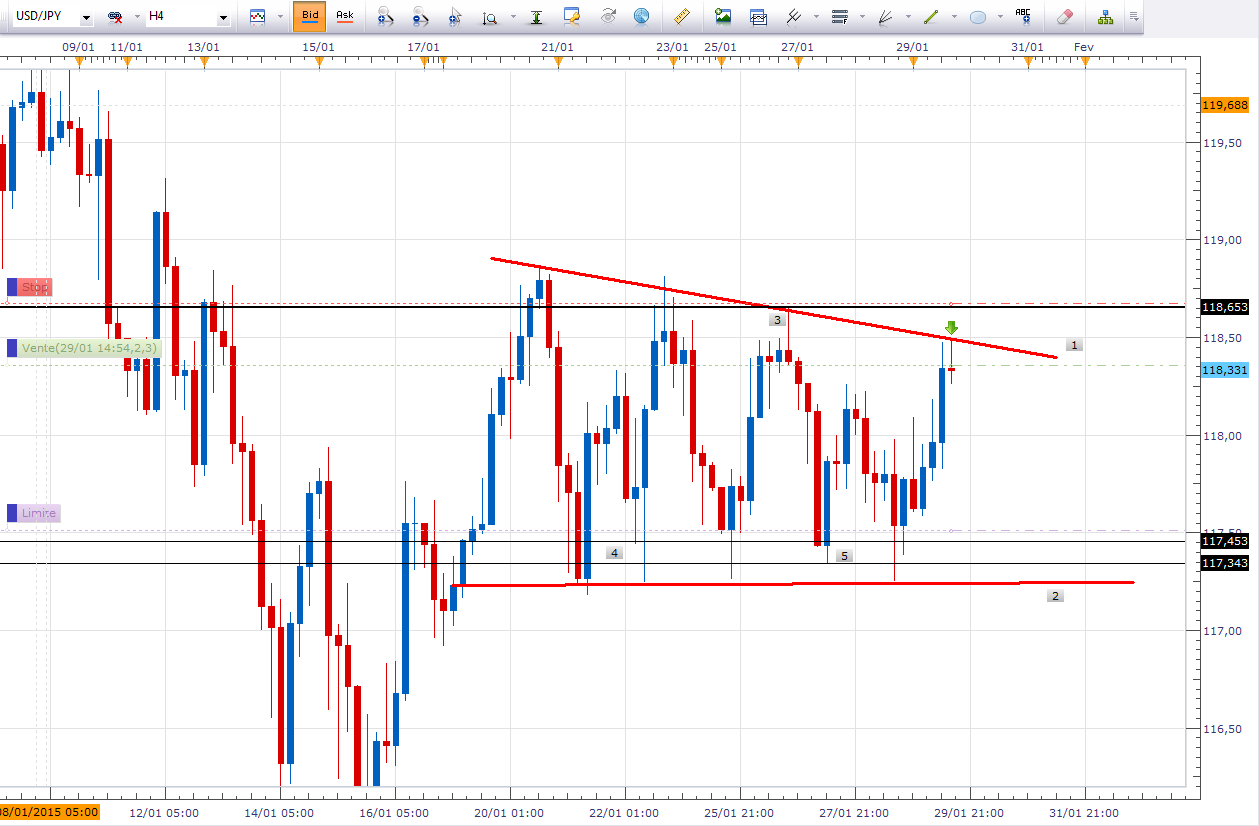Open the chart properties icon

coord(572,16)
